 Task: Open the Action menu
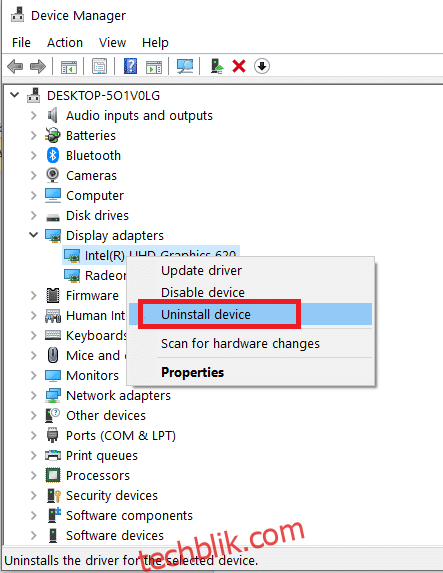point(65,43)
